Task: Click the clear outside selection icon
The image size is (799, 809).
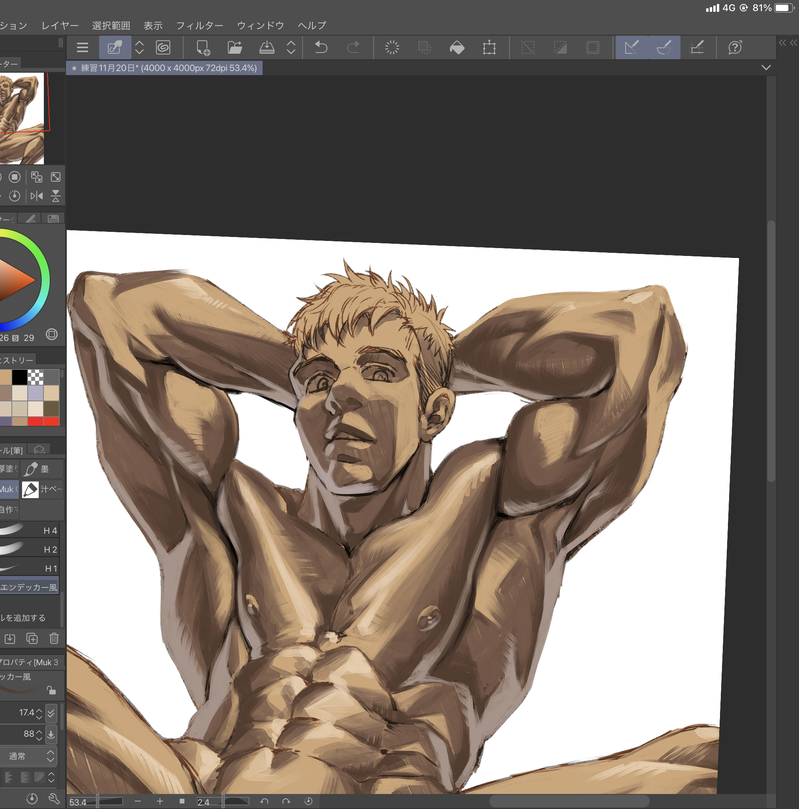Action: pos(424,48)
